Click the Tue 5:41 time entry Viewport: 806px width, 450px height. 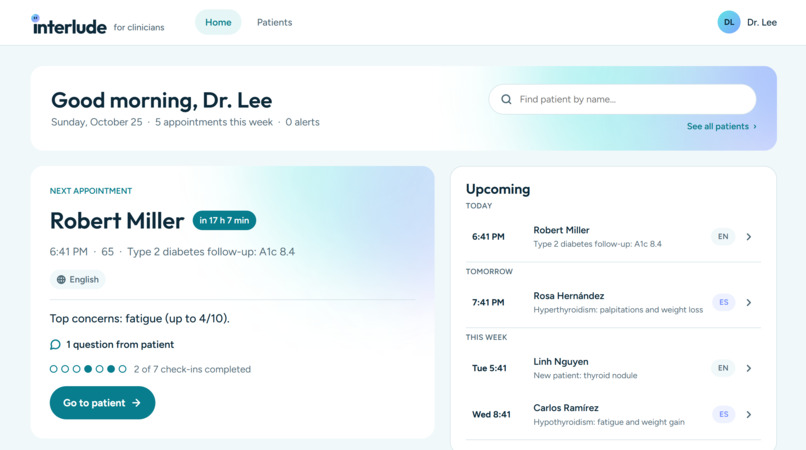489,368
